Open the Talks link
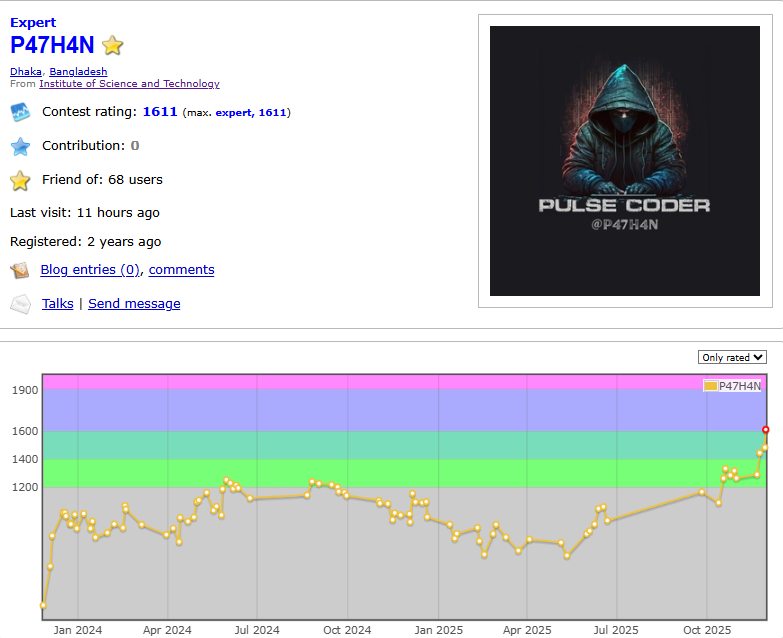The height and width of the screenshot is (638, 783). pyautogui.click(x=57, y=304)
